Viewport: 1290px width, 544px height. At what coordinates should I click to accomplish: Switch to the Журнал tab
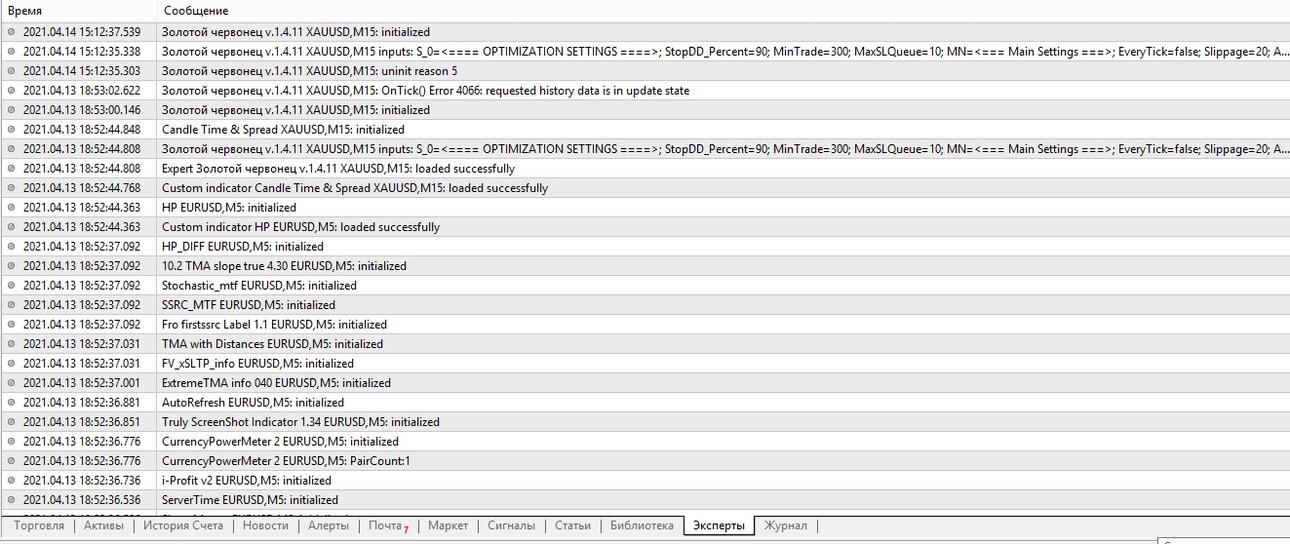(x=786, y=525)
